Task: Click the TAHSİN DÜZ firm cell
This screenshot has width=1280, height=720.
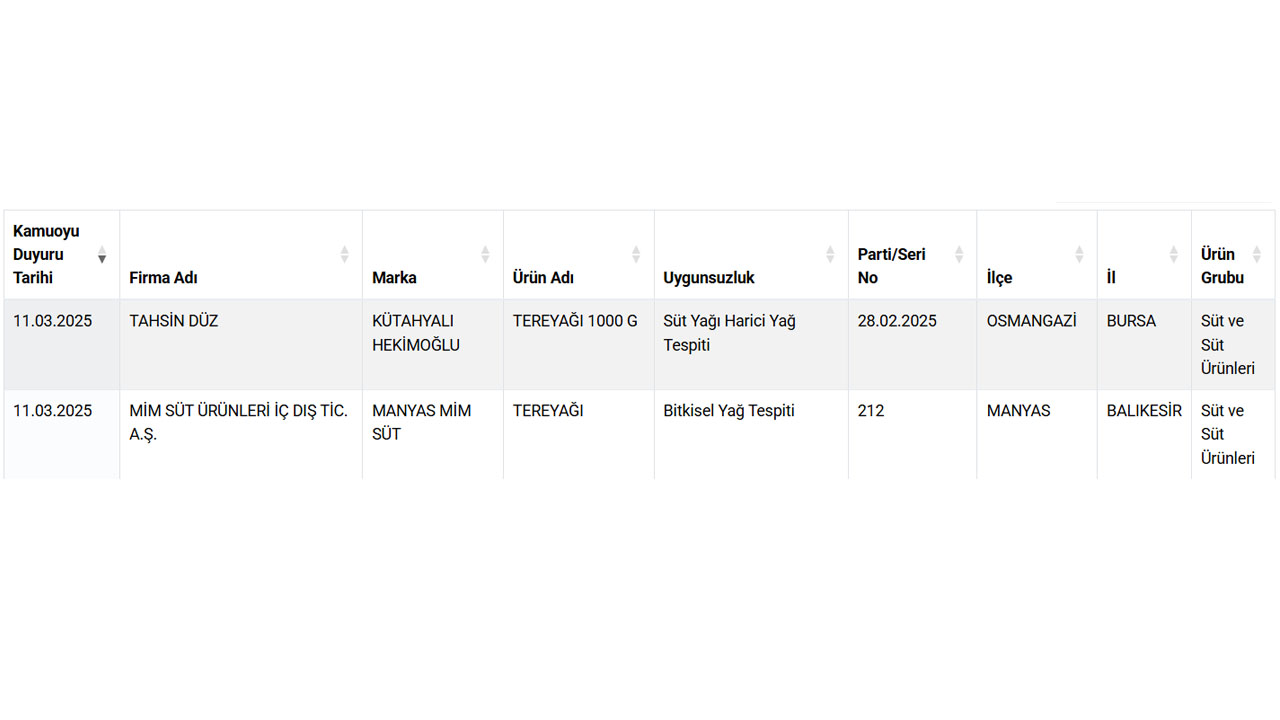Action: click(241, 344)
